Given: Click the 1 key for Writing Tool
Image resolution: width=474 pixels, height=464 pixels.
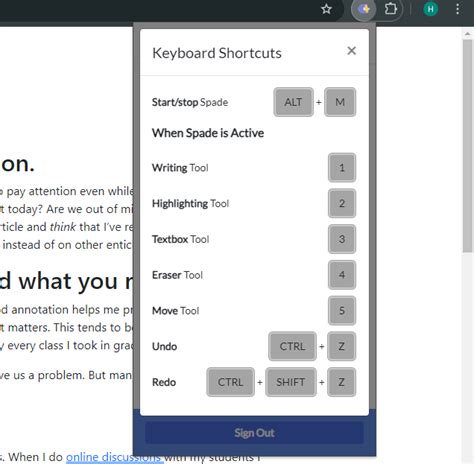Looking at the screenshot, I should pyautogui.click(x=342, y=168).
